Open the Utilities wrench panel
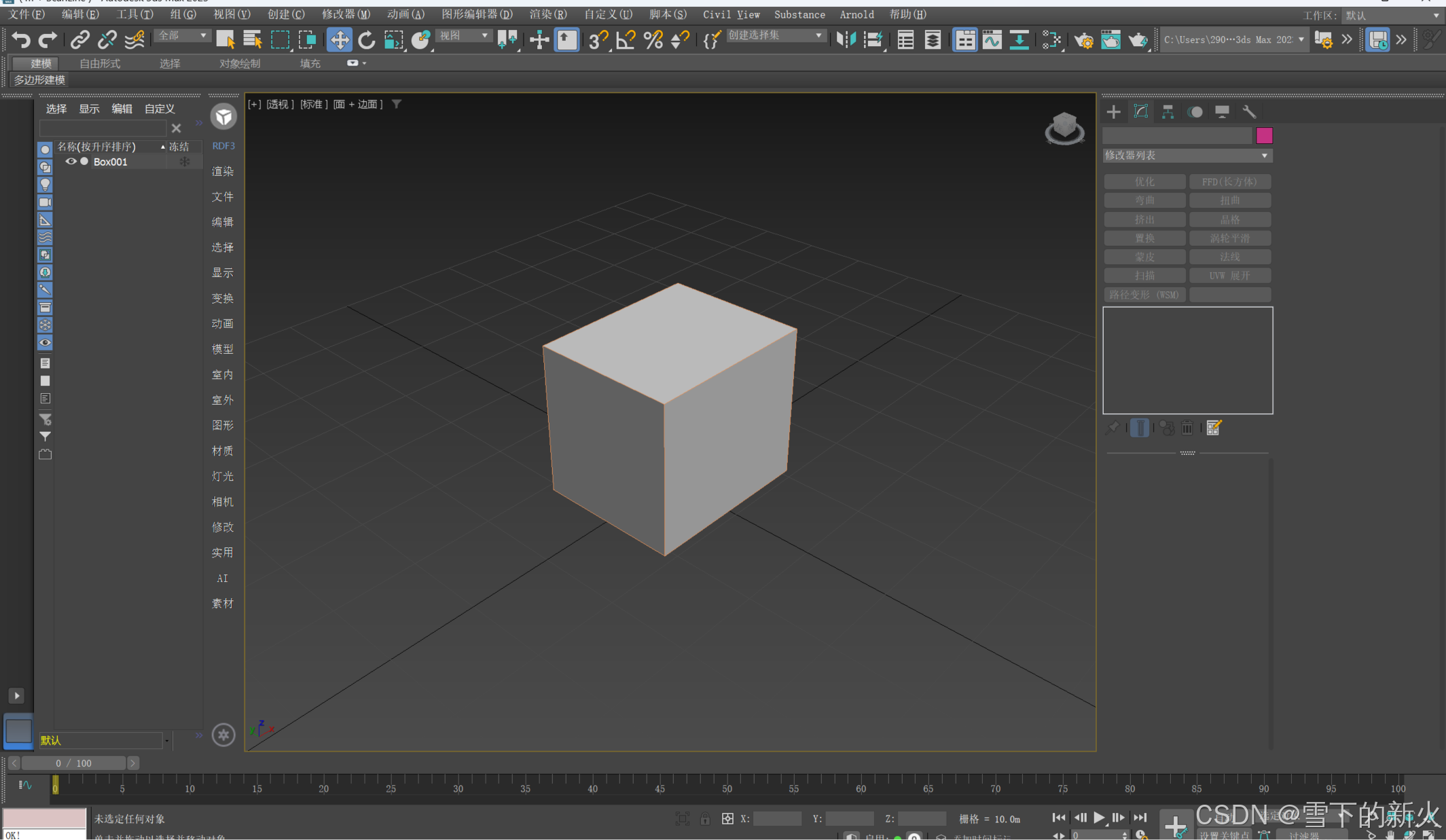The width and height of the screenshot is (1446, 840). [1249, 112]
